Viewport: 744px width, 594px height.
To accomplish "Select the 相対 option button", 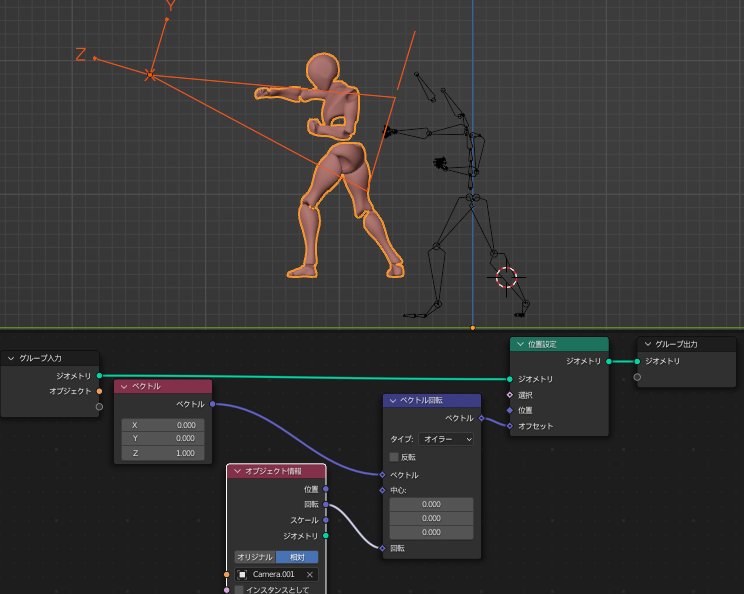I will click(x=297, y=557).
